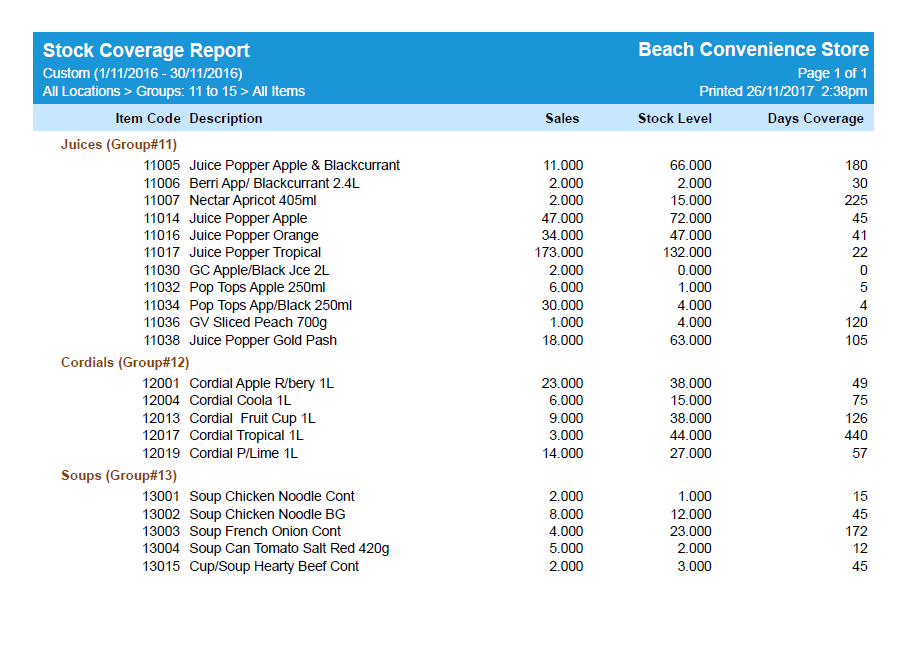Select the Description column header
This screenshot has height=651, width=908.
click(226, 118)
